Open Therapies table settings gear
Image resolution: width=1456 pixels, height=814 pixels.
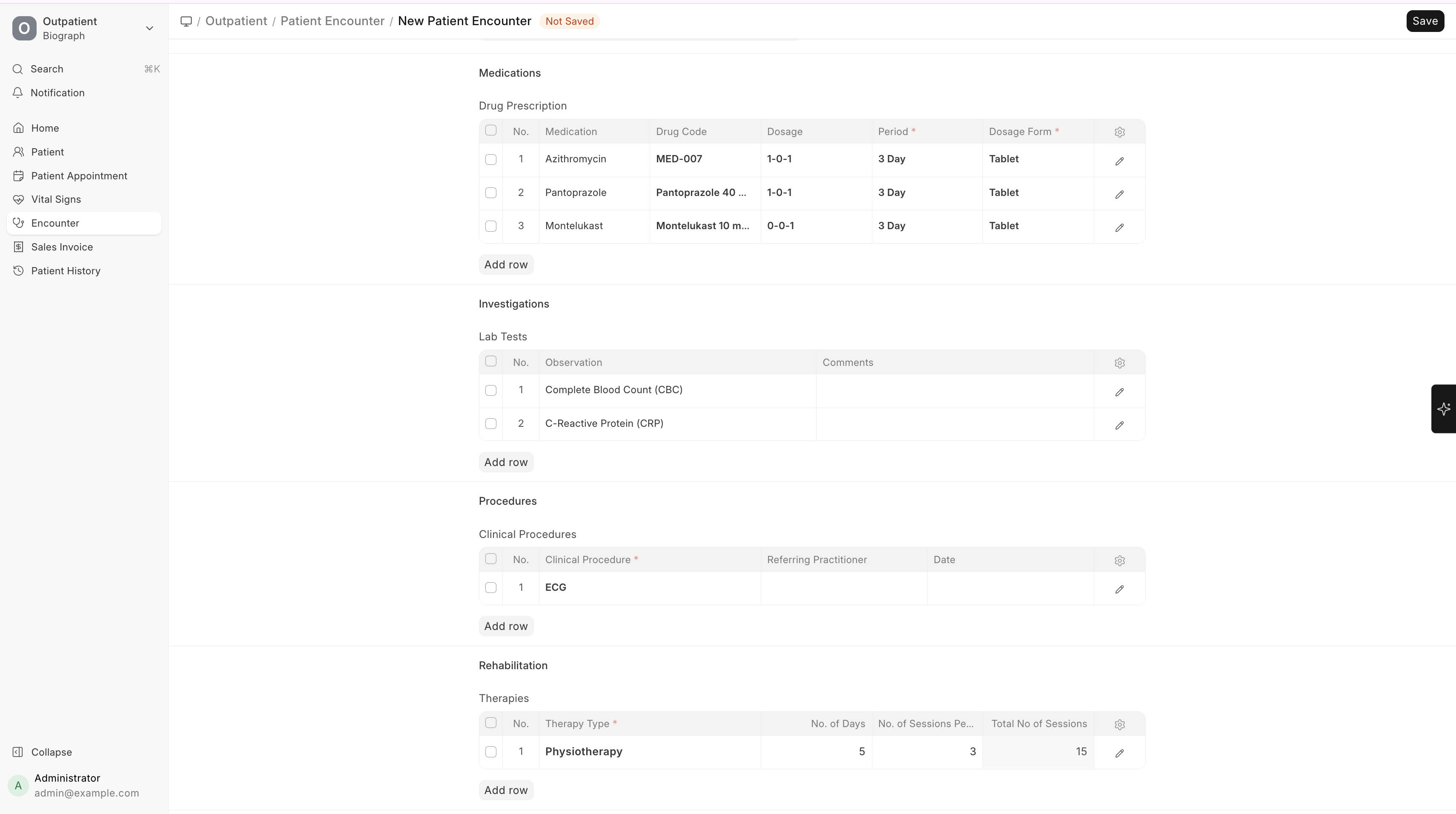tap(1119, 725)
